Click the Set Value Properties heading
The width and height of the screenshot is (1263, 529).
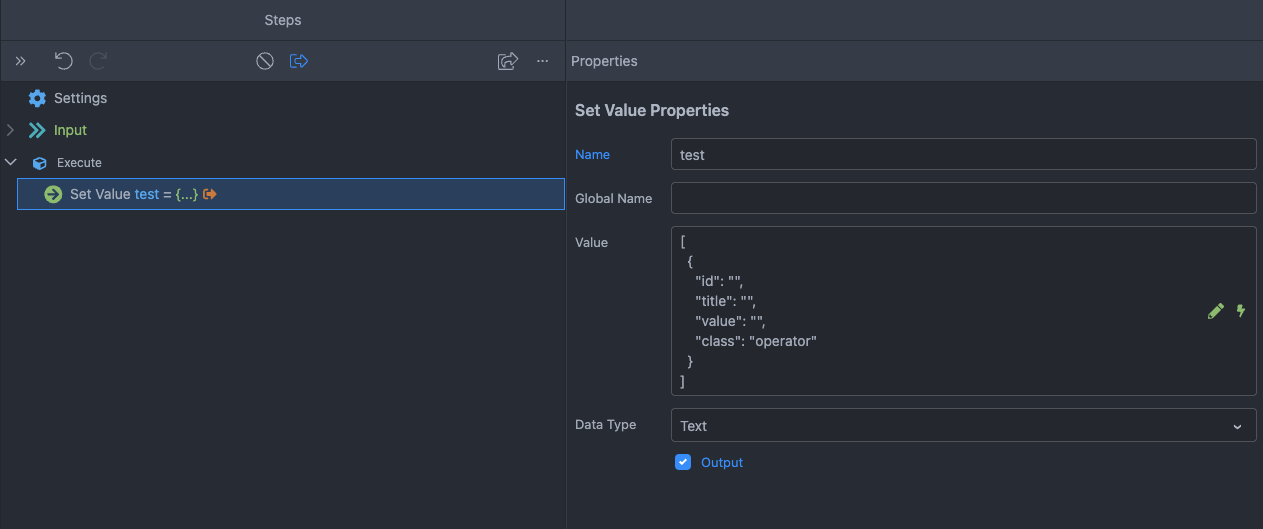coord(652,110)
